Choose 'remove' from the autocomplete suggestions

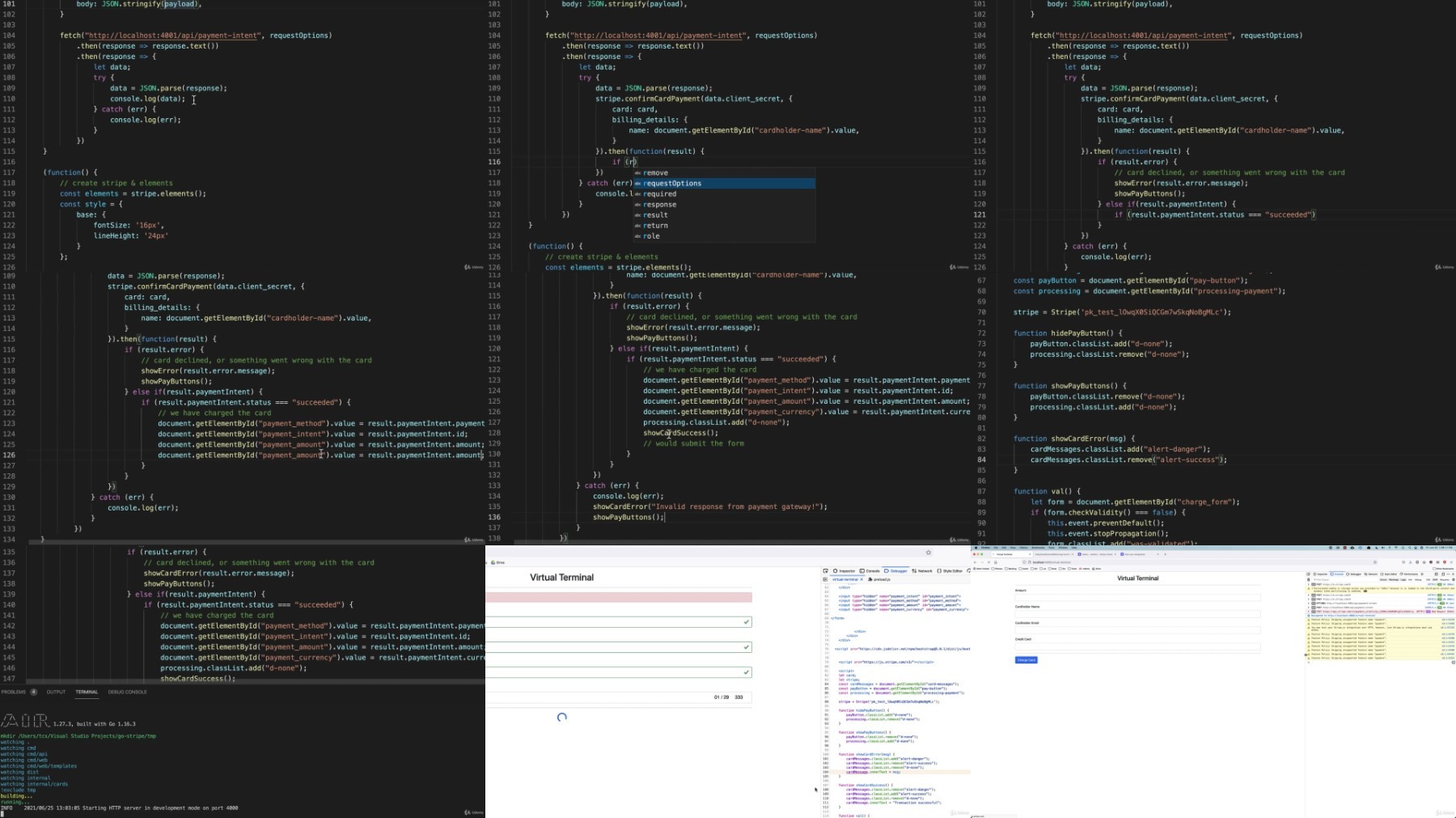pyautogui.click(x=724, y=172)
